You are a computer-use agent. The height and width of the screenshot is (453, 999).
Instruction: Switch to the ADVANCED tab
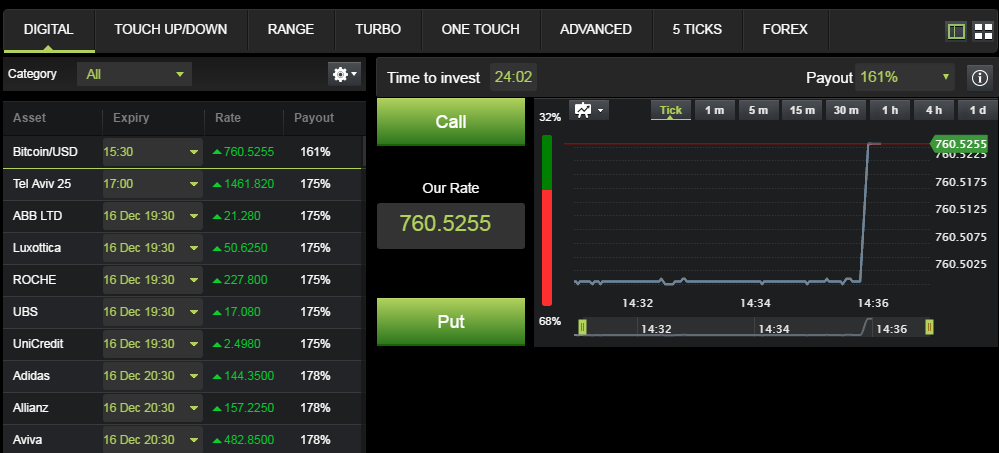click(x=596, y=29)
